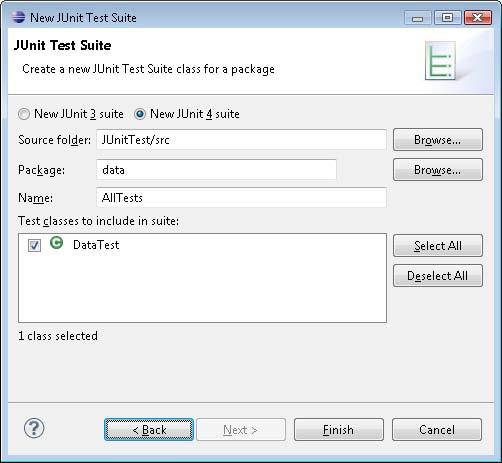This screenshot has height=463, width=502.
Task: Select the DataTest entry in class list
Action: point(96,245)
